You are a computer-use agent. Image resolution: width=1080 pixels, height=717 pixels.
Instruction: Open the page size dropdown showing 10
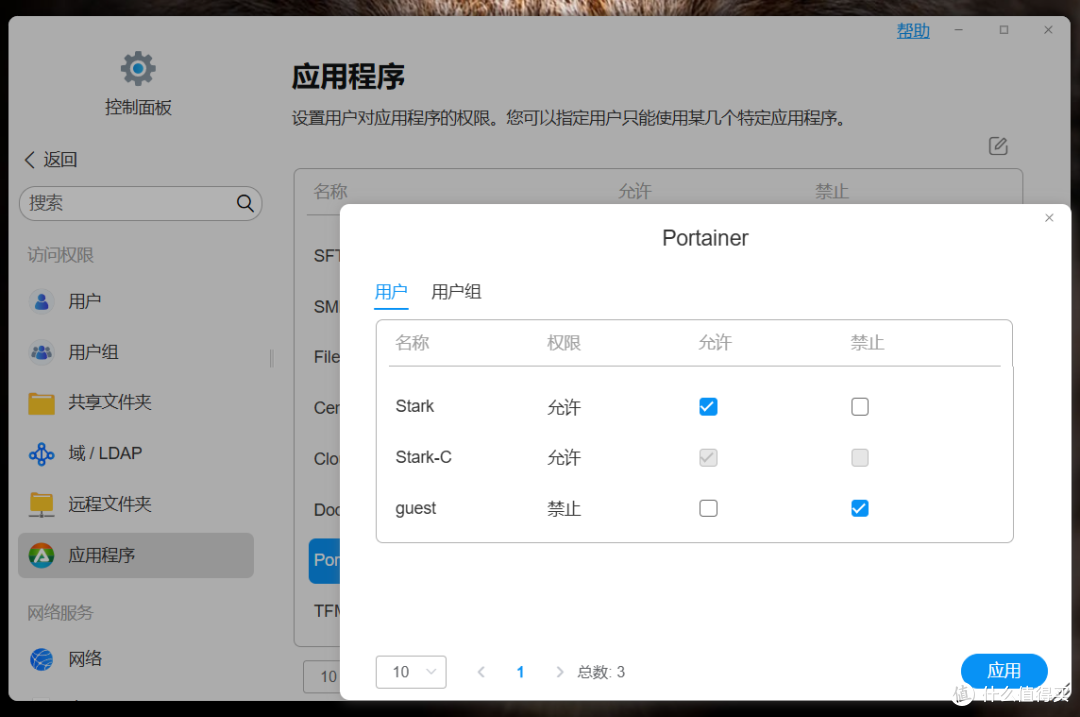click(x=410, y=672)
